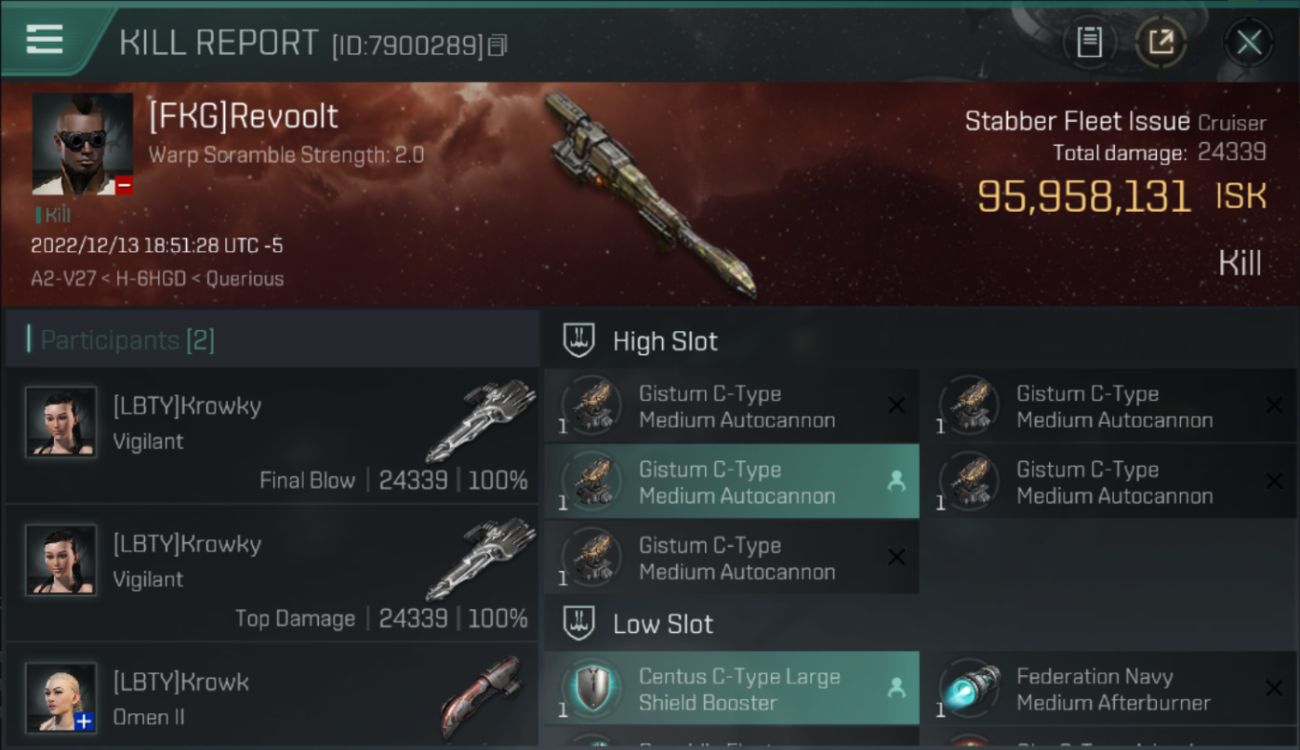Viewport: 1300px width, 750px height.
Task: View the Stabber Fleet Issue ship image
Action: pos(648,193)
